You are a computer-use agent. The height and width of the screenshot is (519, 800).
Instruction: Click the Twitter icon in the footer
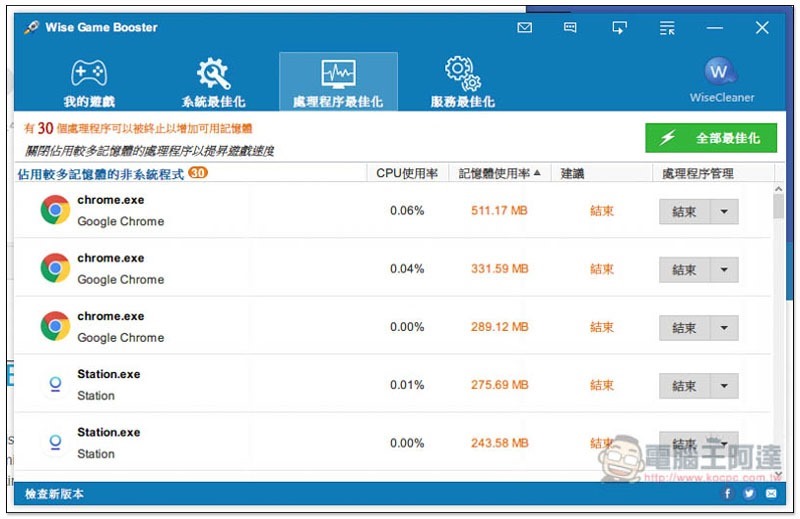pyautogui.click(x=749, y=494)
